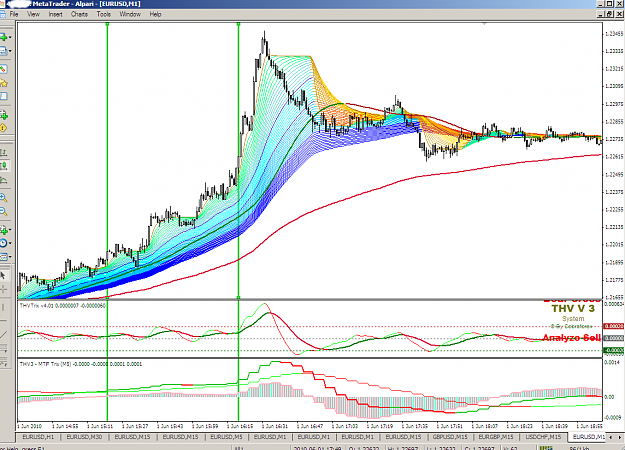Open the Periods clock icon

(4, 243)
